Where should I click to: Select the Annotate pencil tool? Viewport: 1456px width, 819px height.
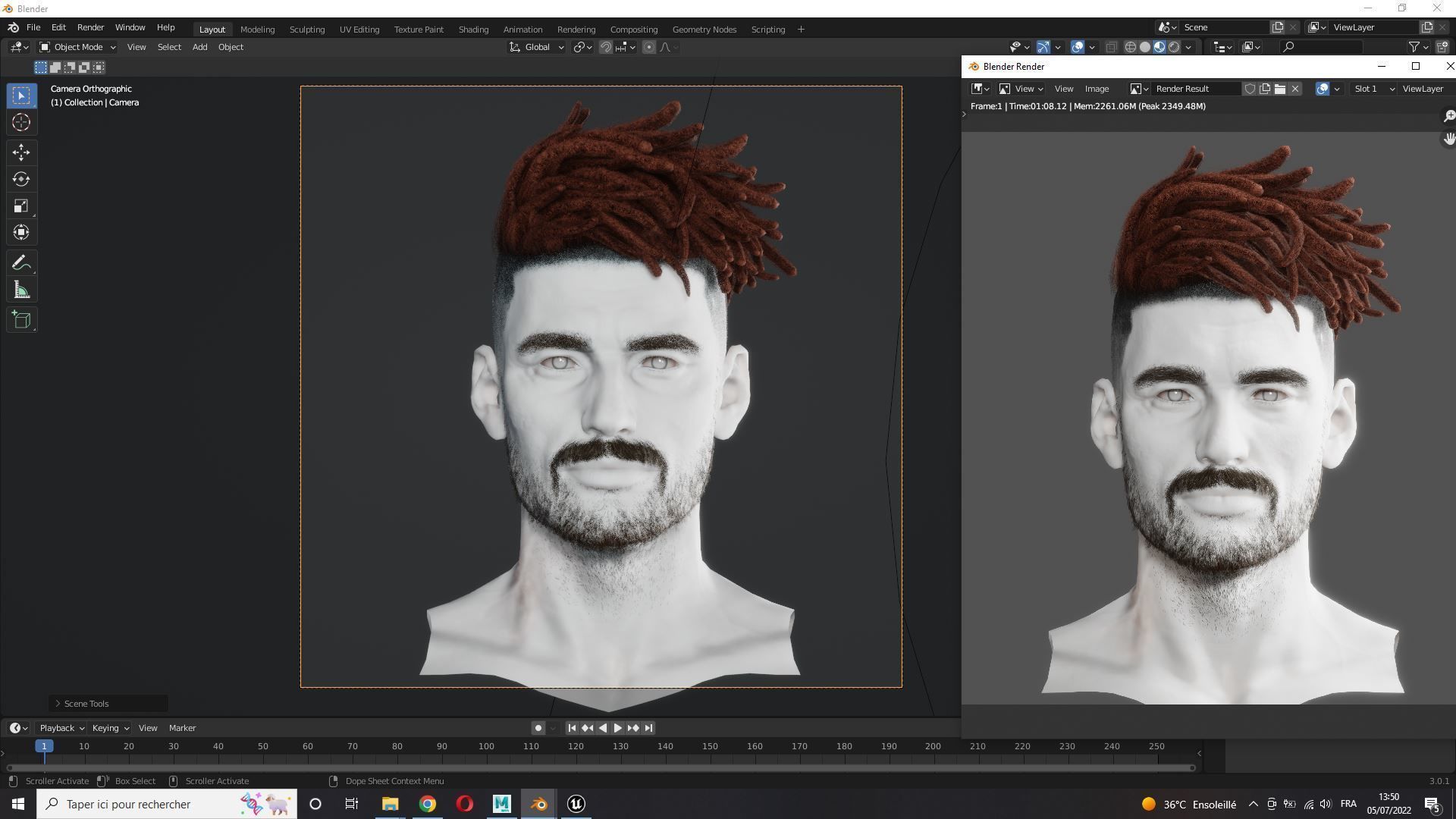pyautogui.click(x=21, y=263)
